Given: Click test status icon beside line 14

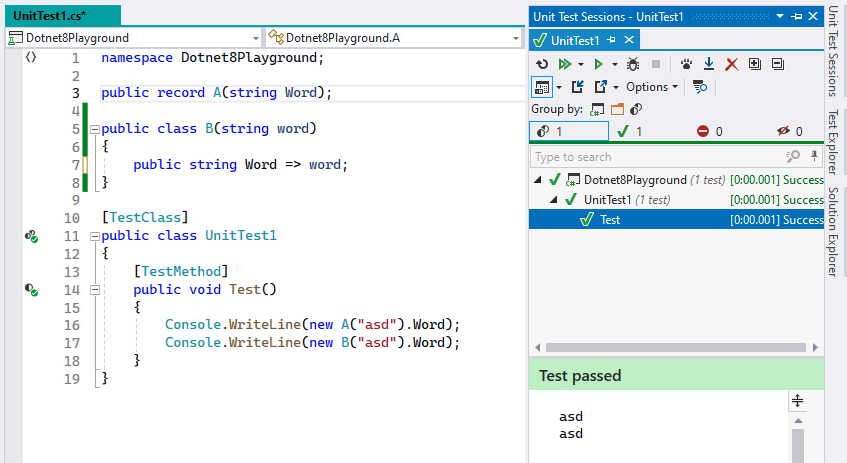Looking at the screenshot, I should click(31, 290).
